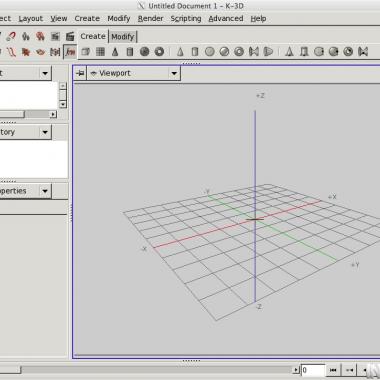This screenshot has height=380, width=380.
Task: Click the timeline slider track at bottom
Action: pyautogui.click(x=157, y=370)
